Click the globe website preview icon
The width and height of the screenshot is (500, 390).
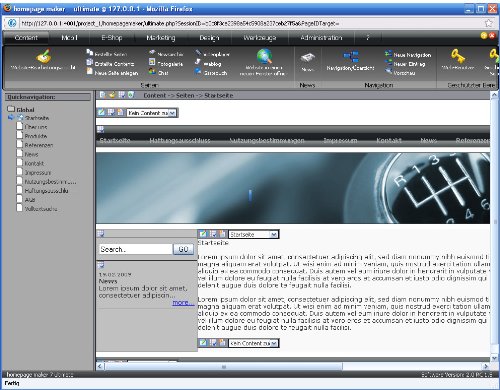coord(264,56)
